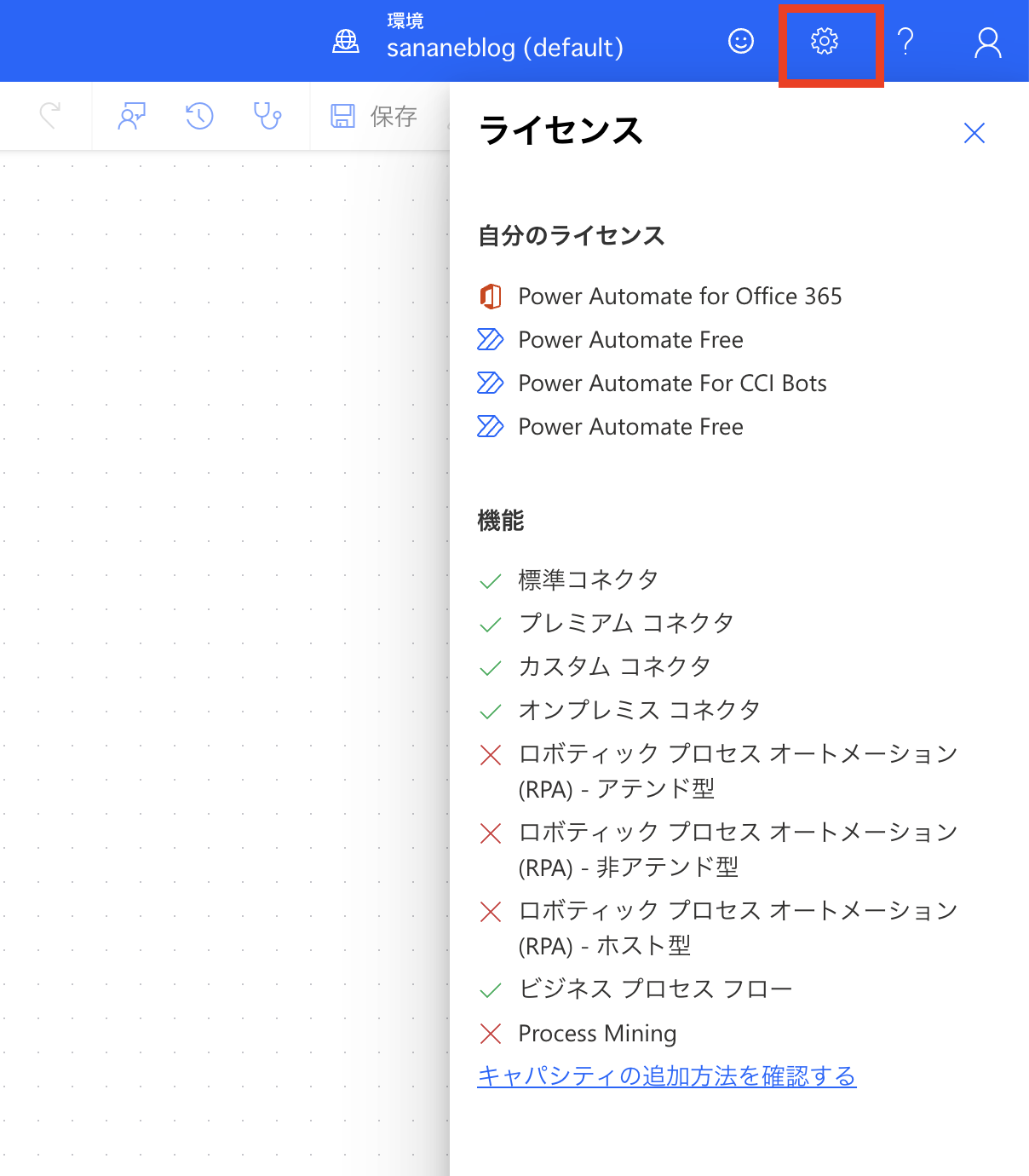
Task: Click the redo arrow in the toolbar
Action: [50, 115]
